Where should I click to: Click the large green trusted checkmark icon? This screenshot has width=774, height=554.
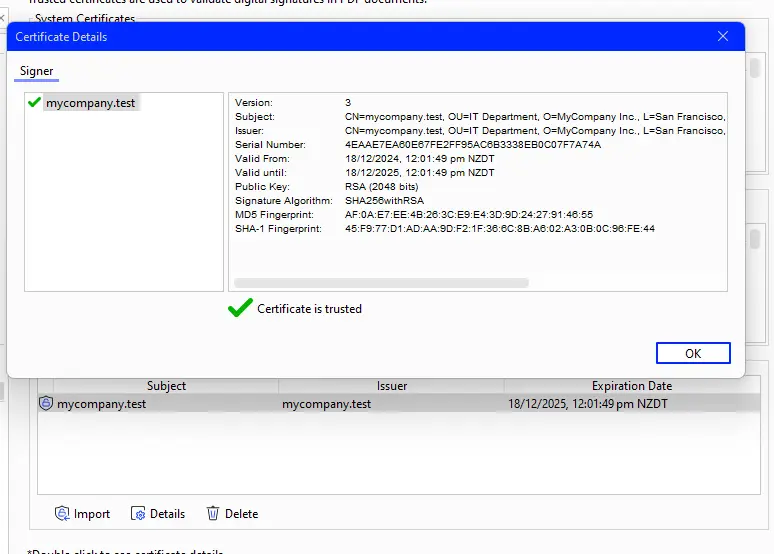(x=240, y=308)
